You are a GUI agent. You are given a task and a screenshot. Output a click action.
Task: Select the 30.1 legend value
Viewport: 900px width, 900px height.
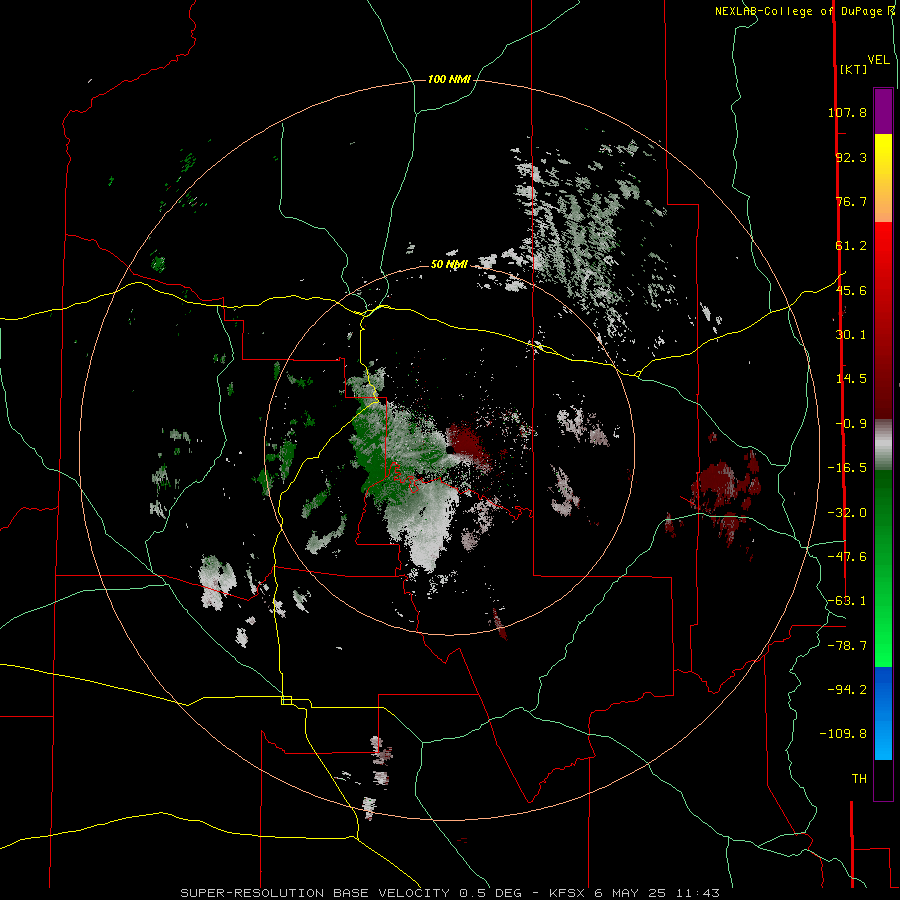point(851,335)
